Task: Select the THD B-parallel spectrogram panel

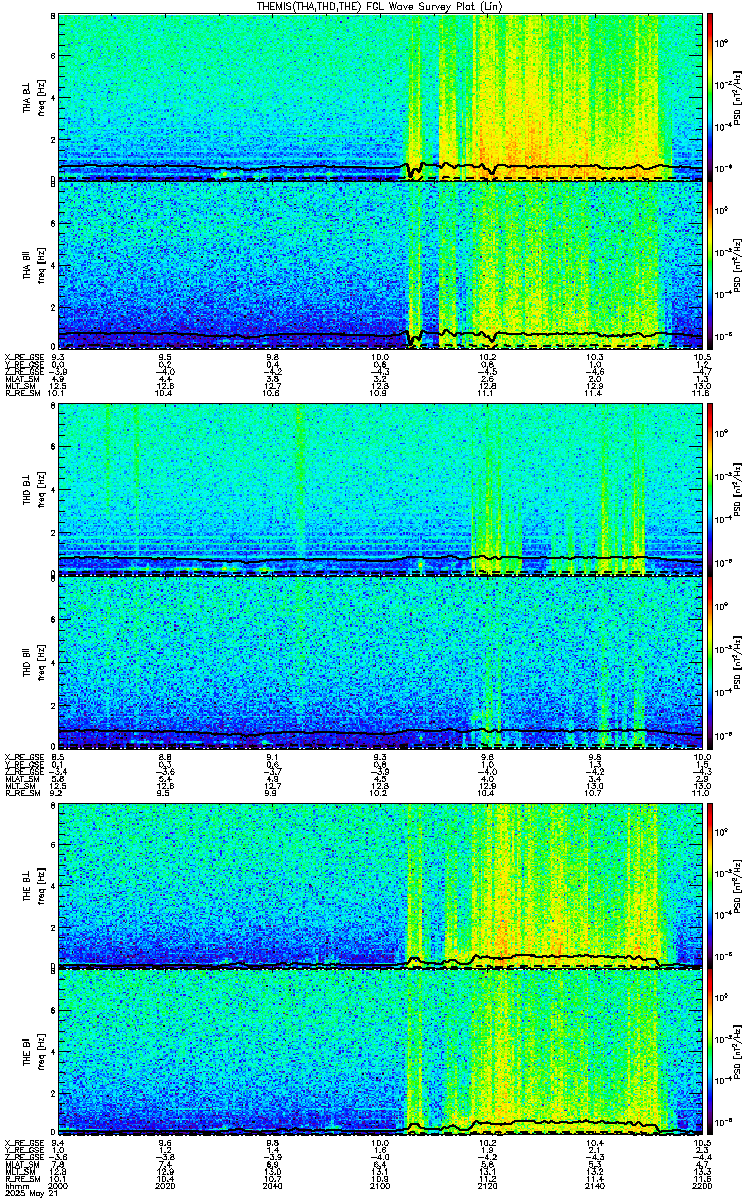Action: point(380,662)
